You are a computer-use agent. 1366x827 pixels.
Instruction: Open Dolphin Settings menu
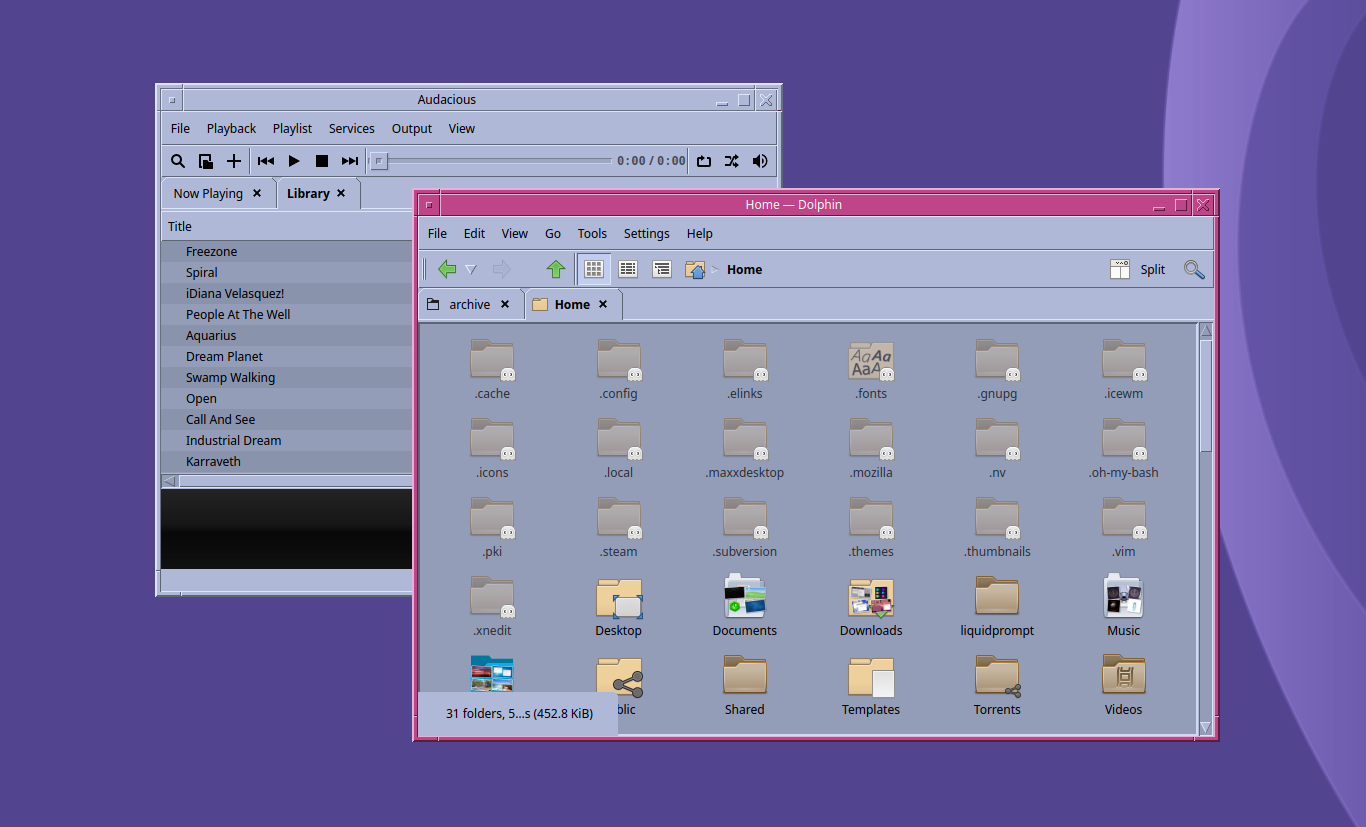647,234
